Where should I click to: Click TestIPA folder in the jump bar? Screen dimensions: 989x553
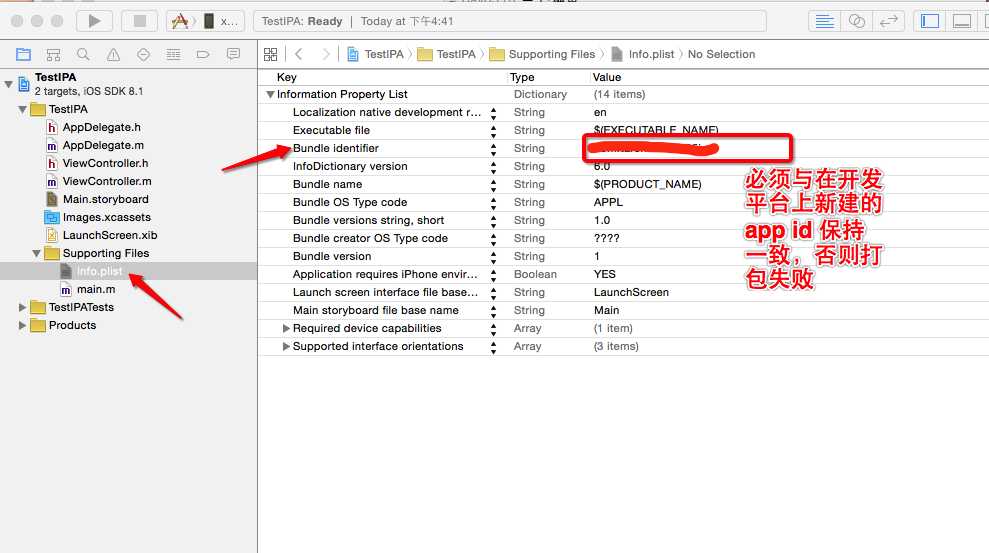point(447,54)
